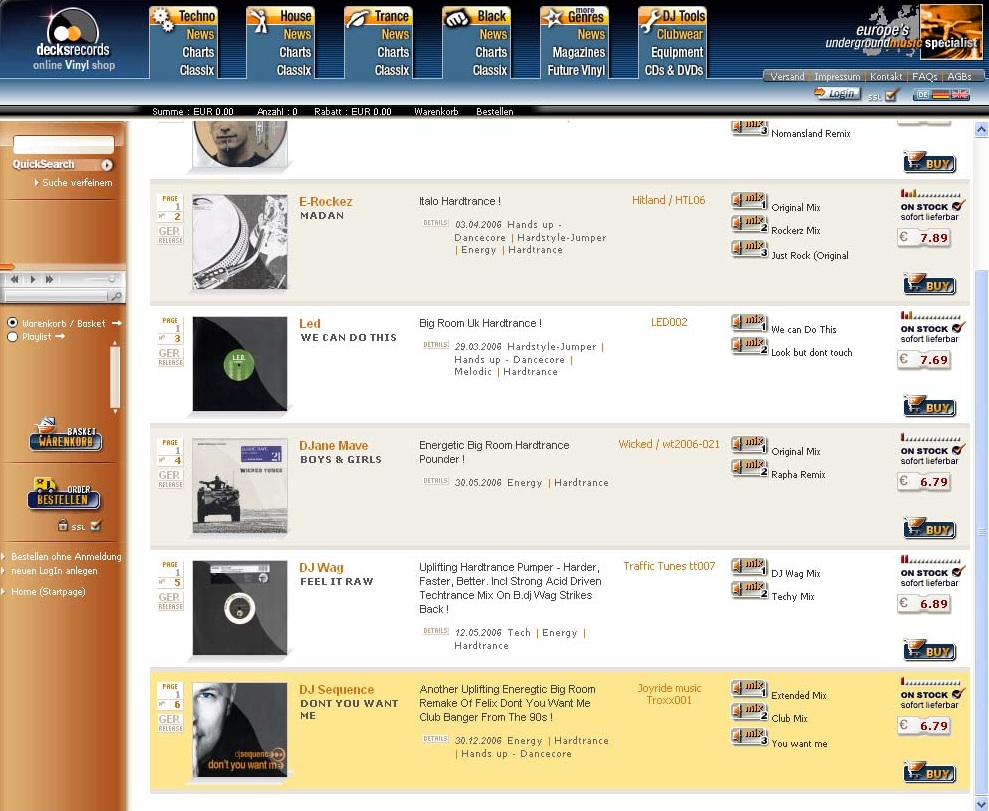The image size is (989, 811).
Task: Open the Hitland / HTL06 label link
Action: pos(669,201)
